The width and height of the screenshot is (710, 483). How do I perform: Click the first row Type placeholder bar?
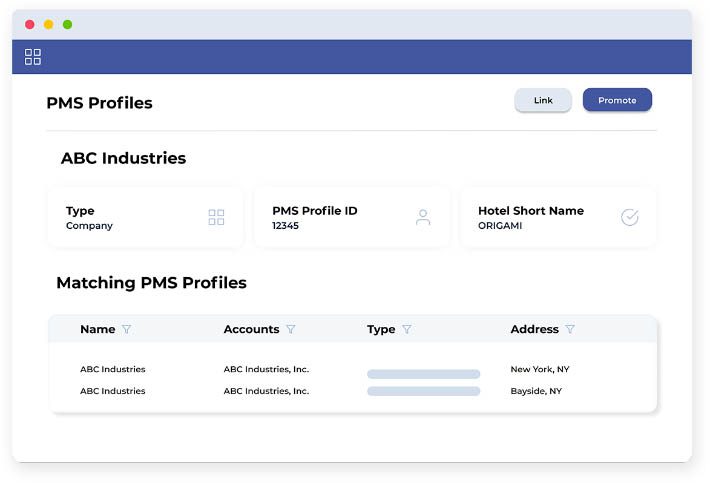(x=423, y=374)
